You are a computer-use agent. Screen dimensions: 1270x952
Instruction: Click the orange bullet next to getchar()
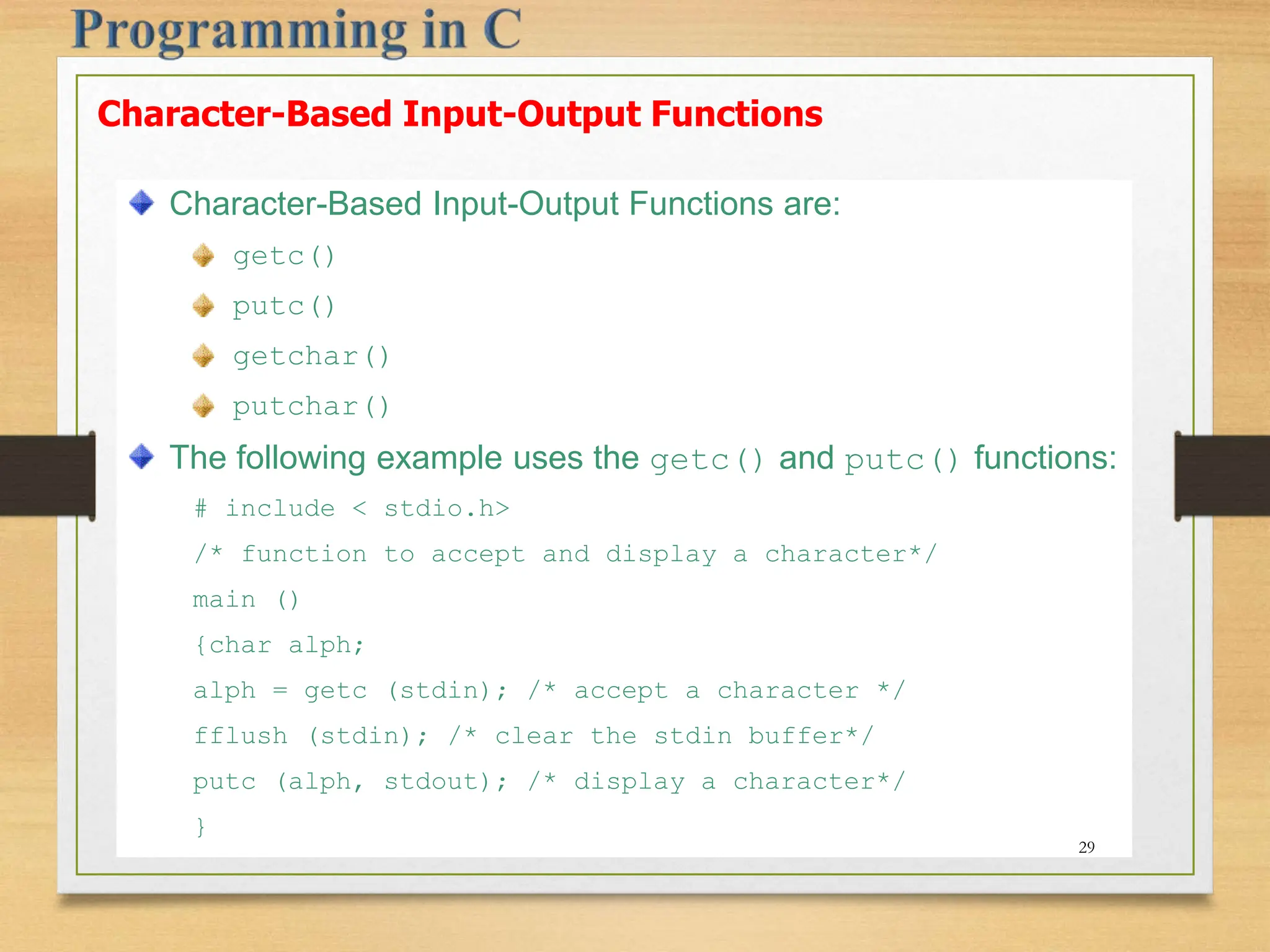[x=203, y=356]
